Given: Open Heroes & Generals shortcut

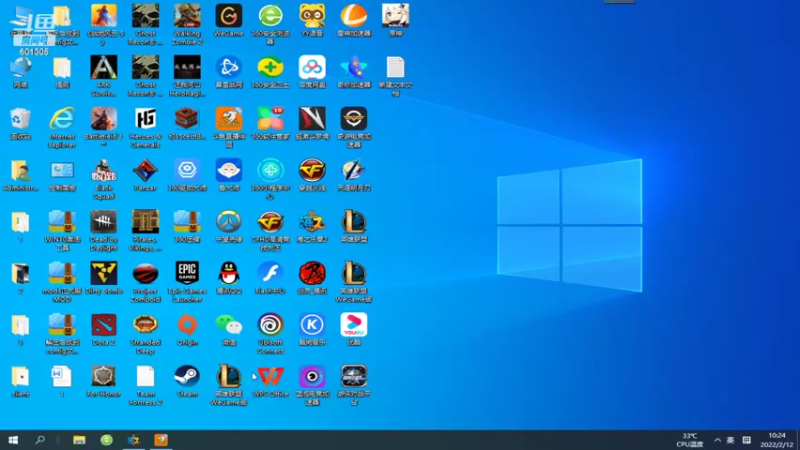Looking at the screenshot, I should [145, 127].
